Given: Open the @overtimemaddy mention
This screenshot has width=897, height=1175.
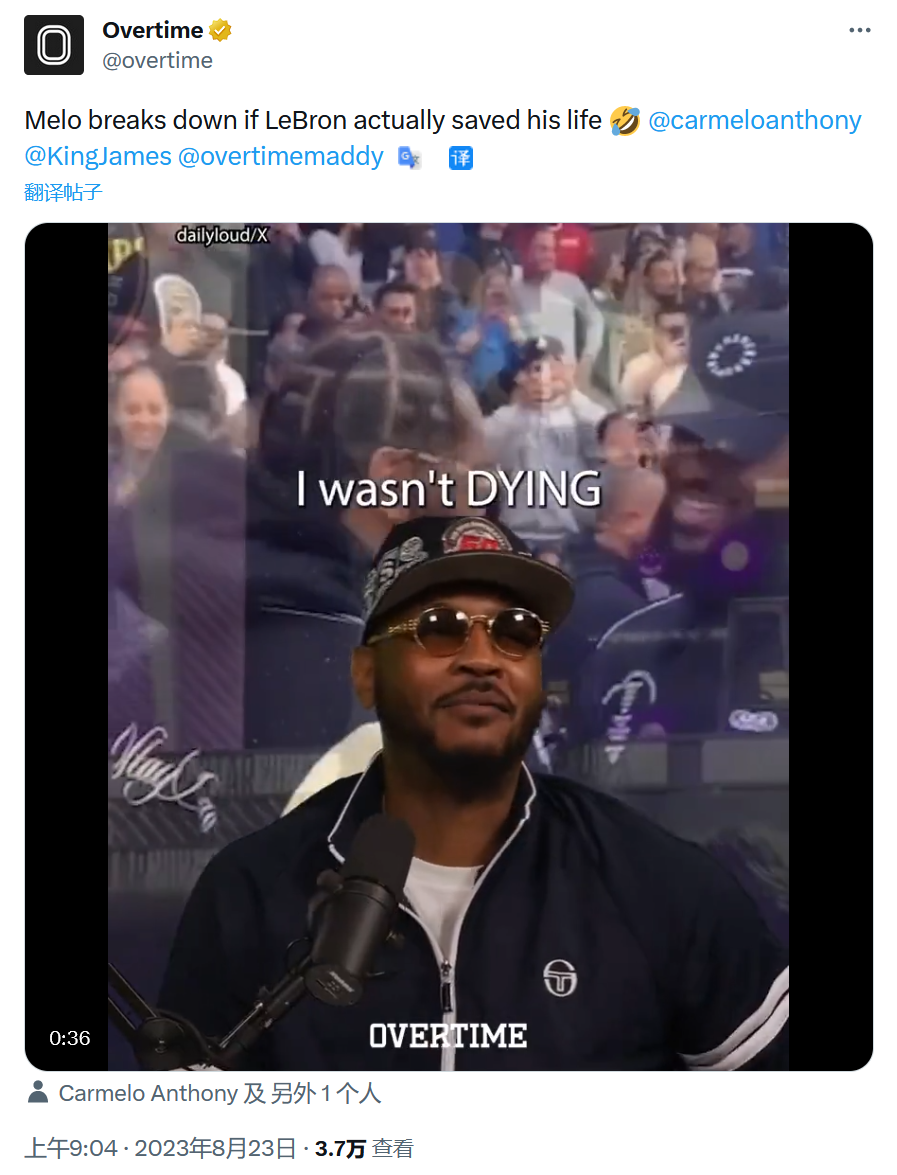Looking at the screenshot, I should [x=280, y=156].
